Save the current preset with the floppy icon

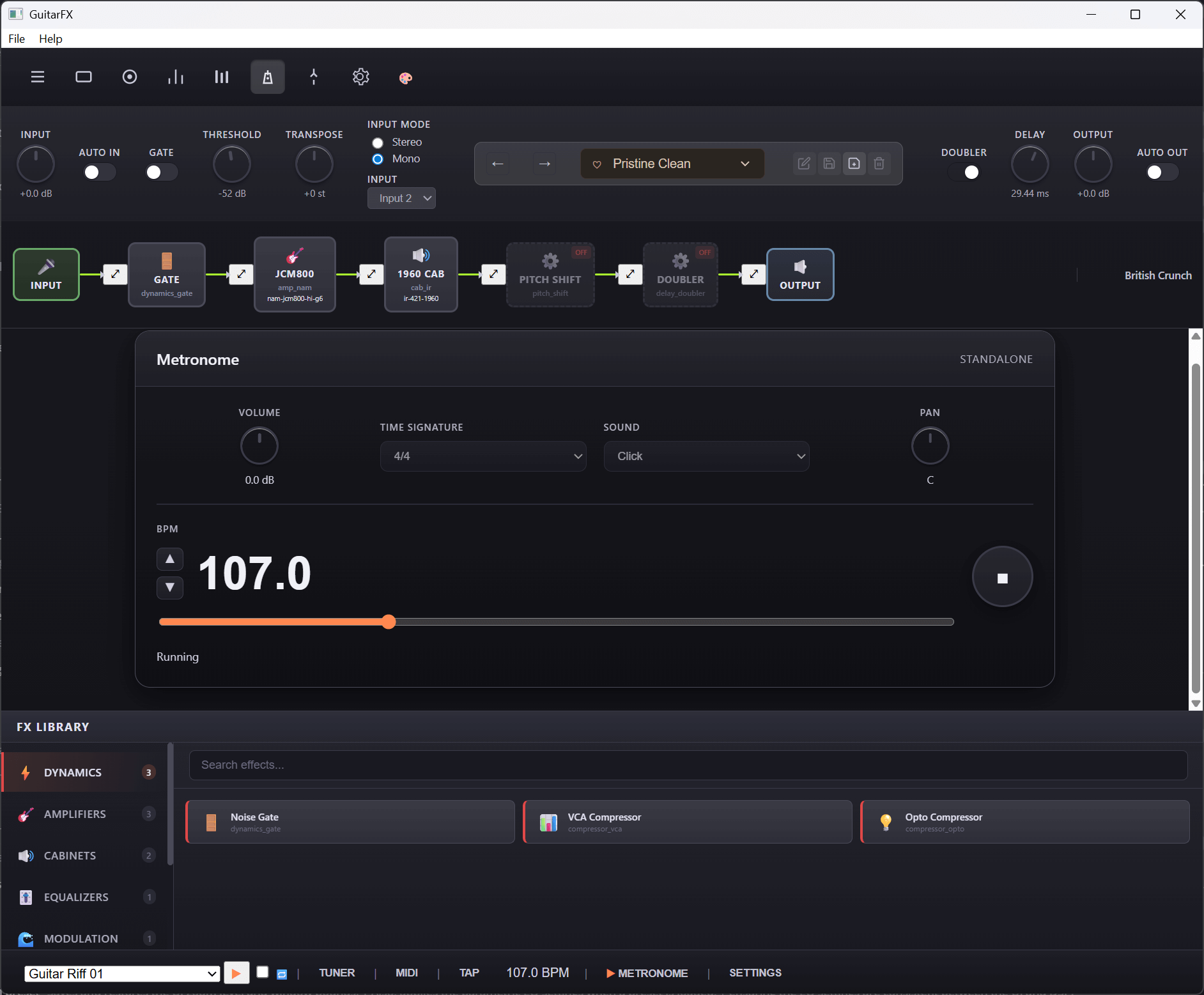point(829,164)
